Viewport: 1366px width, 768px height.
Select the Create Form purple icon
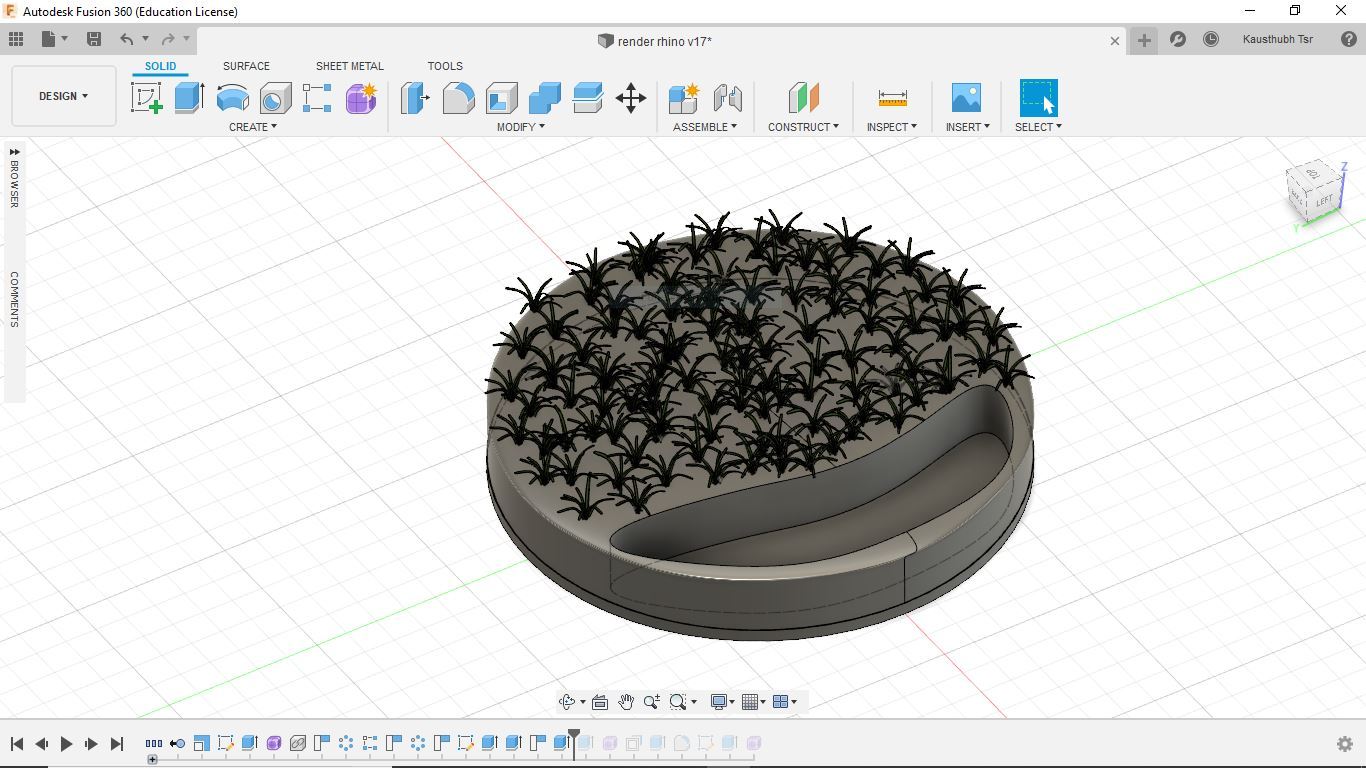(x=361, y=98)
